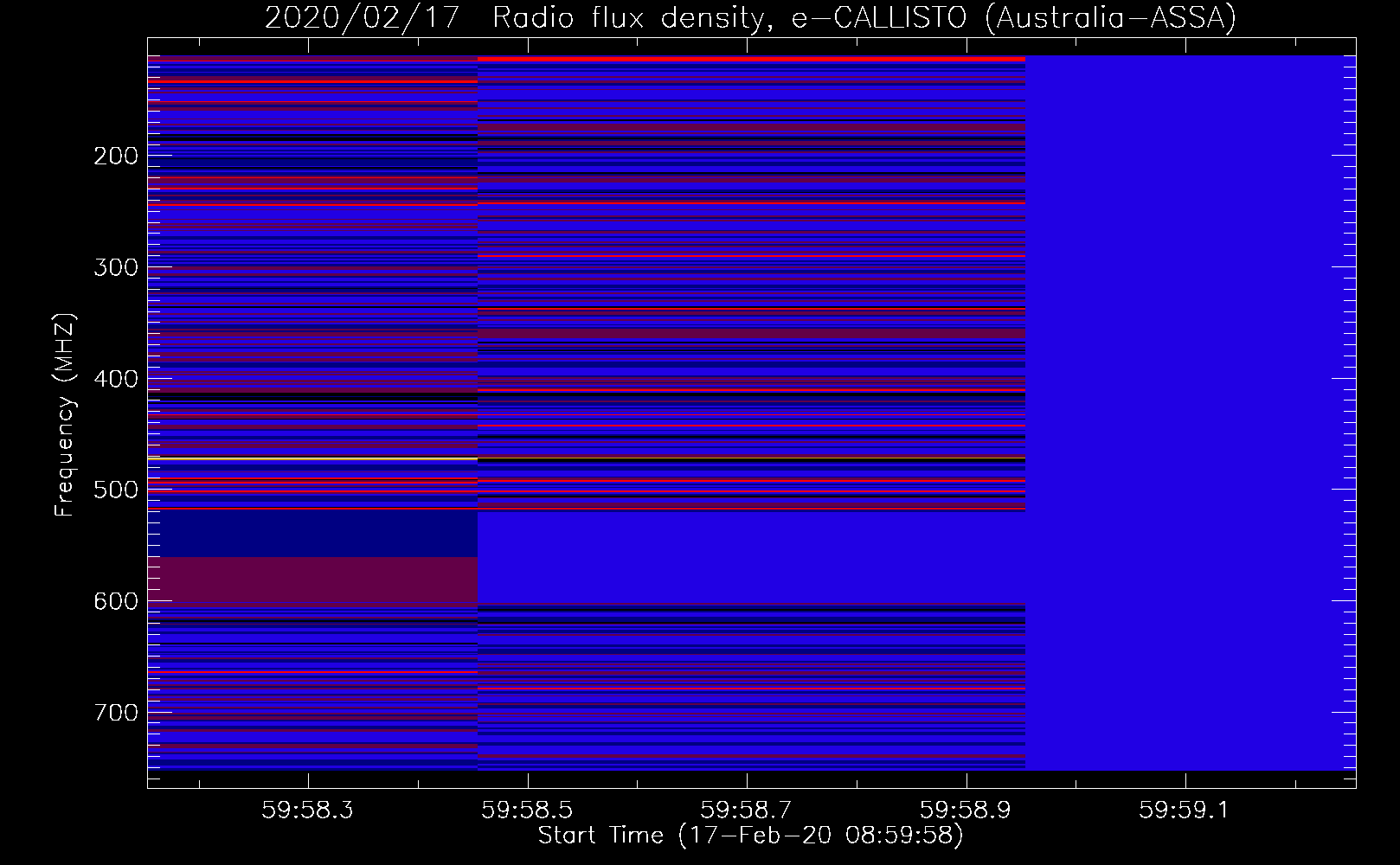Click the yellow spectral line near 470 MHz
Screen dimensions: 1400x865
312,458
